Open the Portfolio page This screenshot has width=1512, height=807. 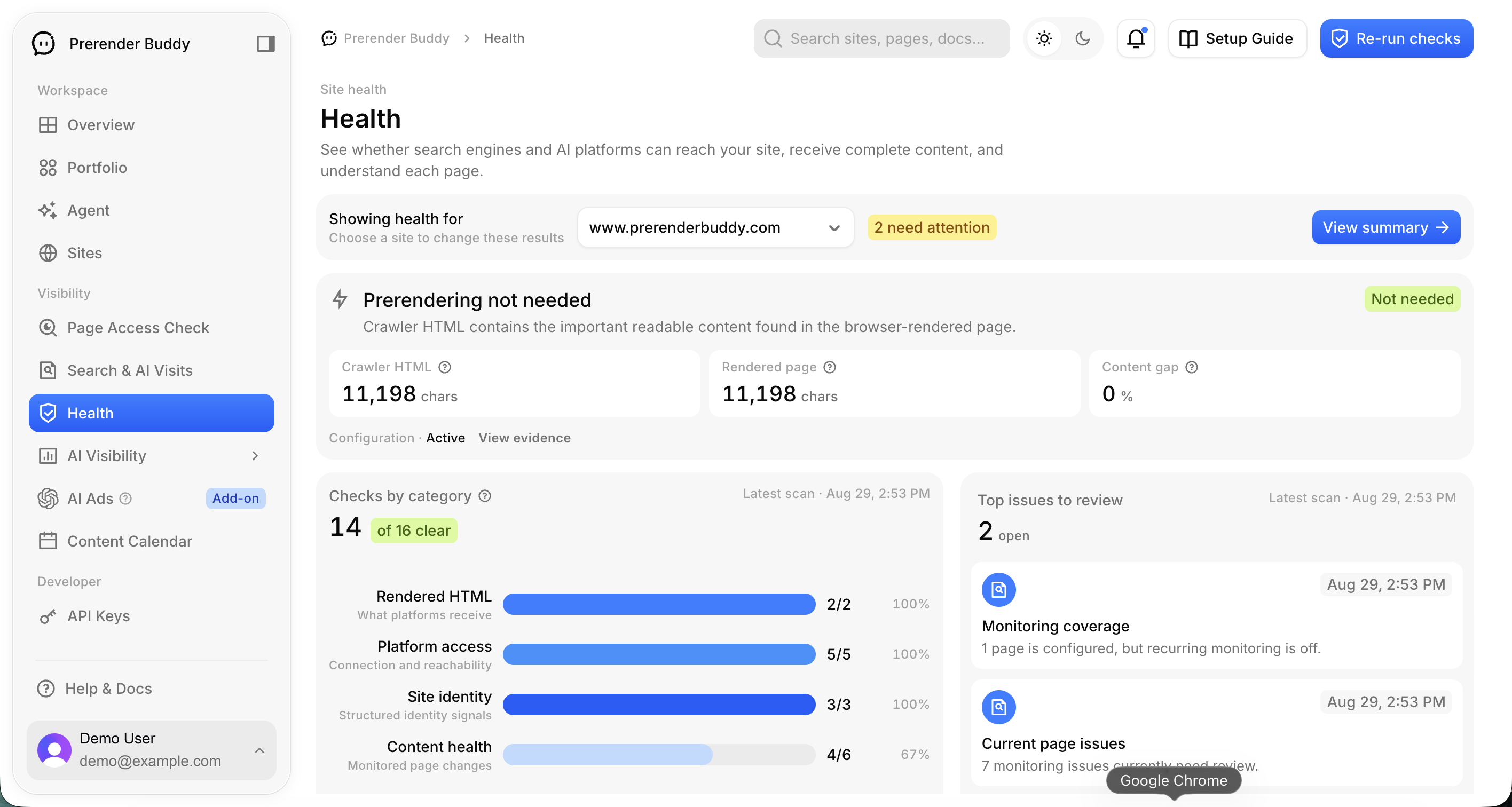(x=152, y=168)
